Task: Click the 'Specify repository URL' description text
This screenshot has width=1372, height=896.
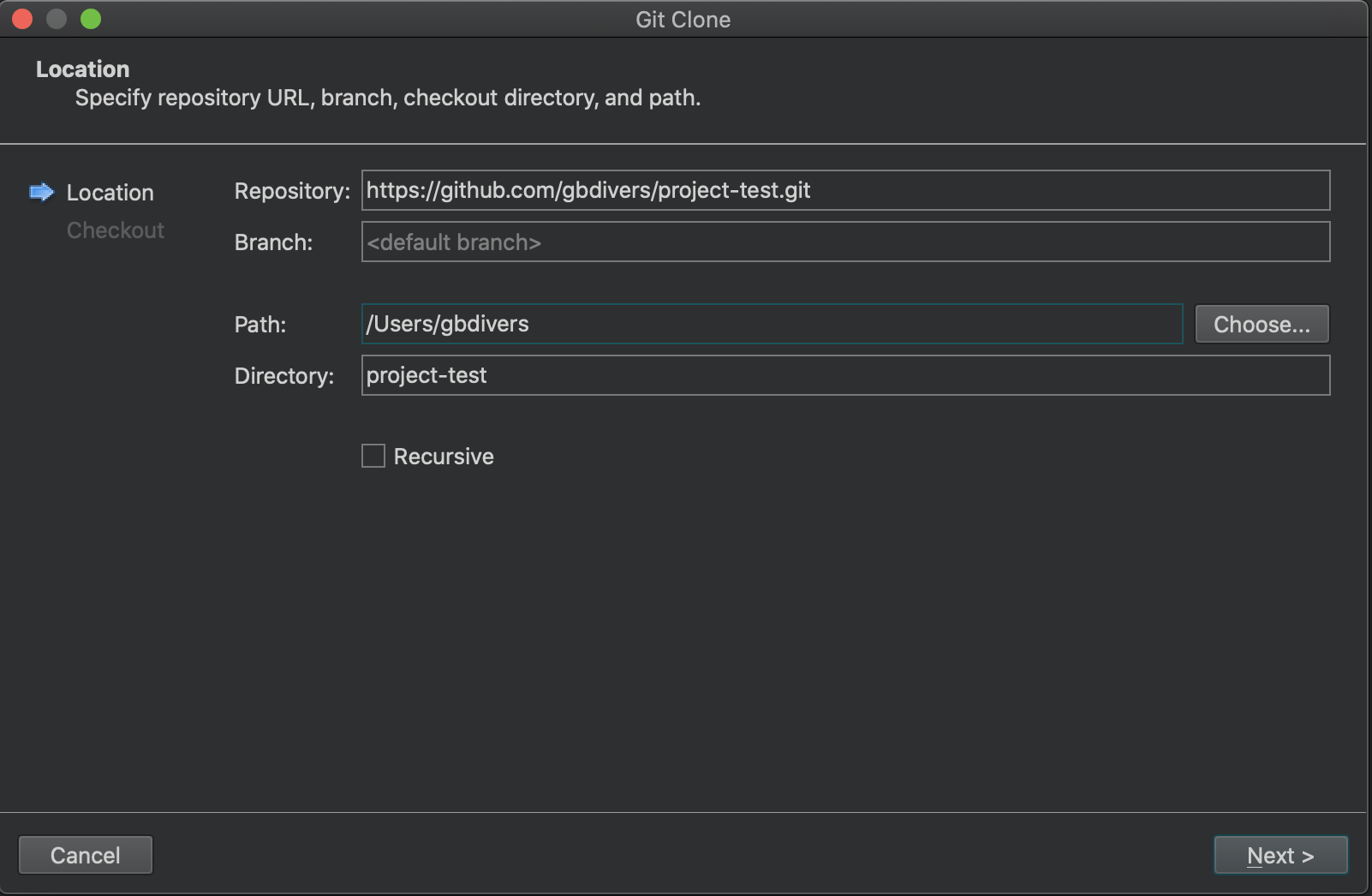Action: pyautogui.click(x=388, y=98)
